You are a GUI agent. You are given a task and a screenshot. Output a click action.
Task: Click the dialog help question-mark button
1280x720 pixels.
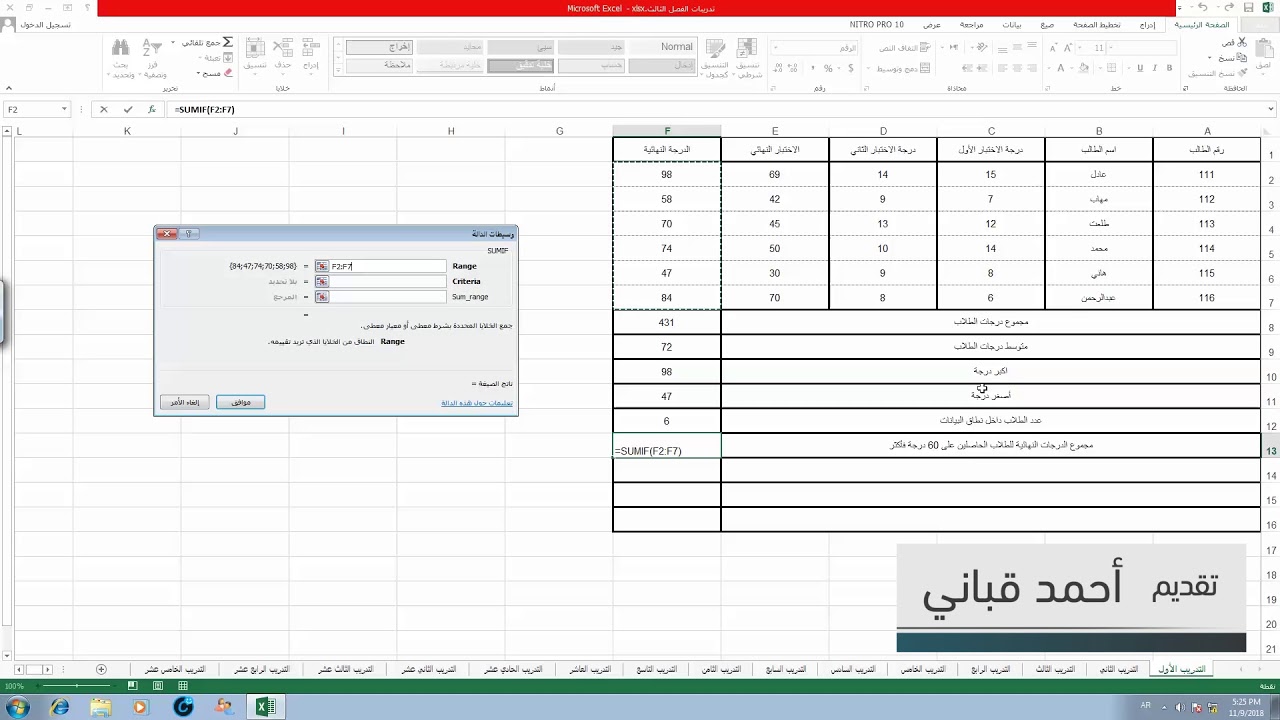pos(188,234)
